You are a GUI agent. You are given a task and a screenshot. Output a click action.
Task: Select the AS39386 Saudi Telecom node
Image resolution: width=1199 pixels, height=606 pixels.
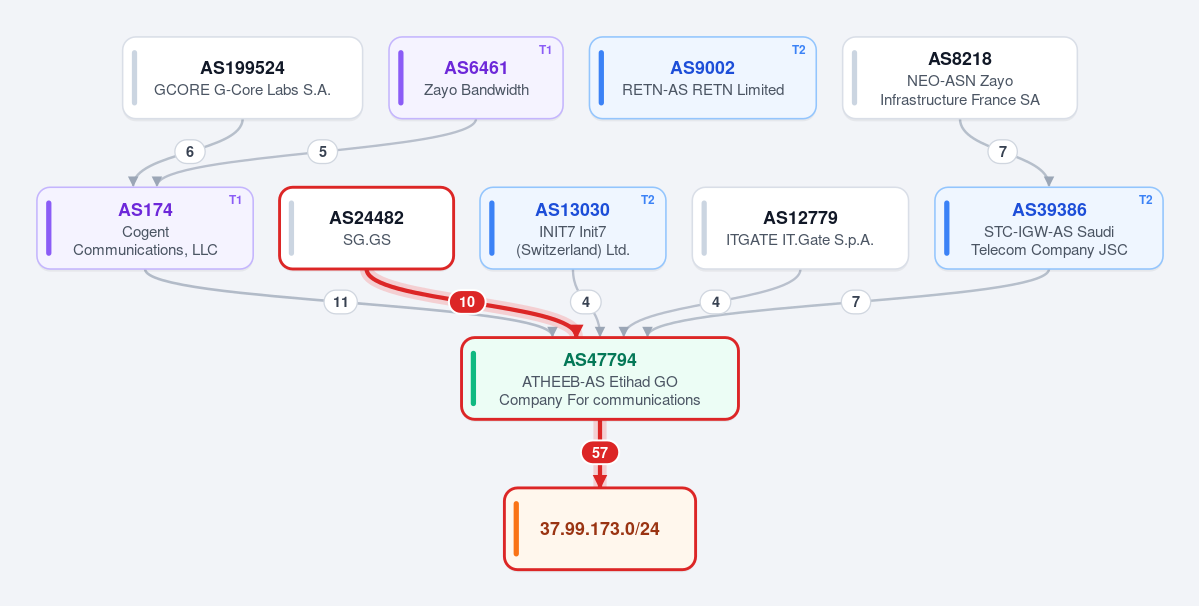point(1049,228)
